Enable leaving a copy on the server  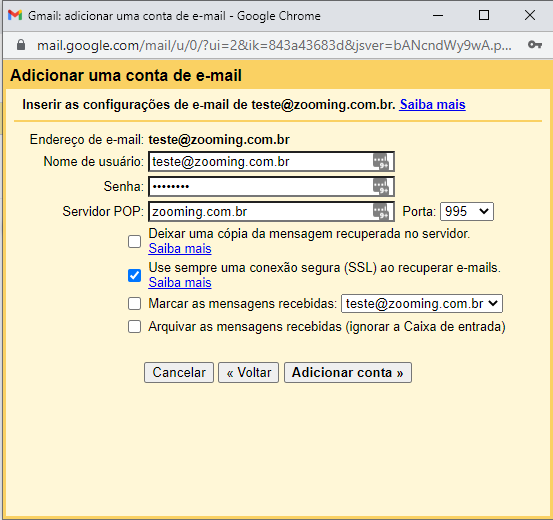click(134, 242)
